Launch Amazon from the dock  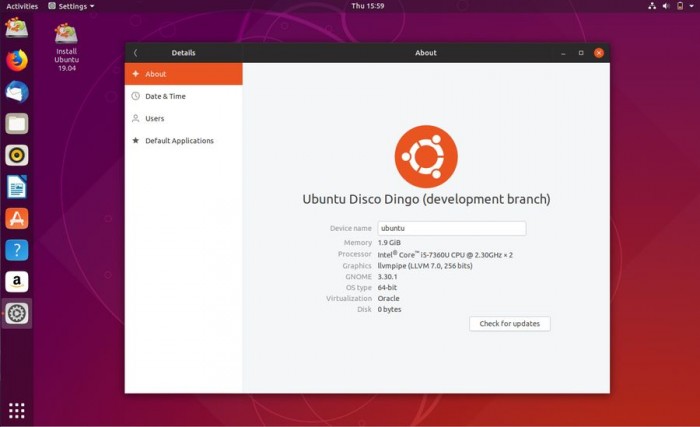pyautogui.click(x=17, y=282)
